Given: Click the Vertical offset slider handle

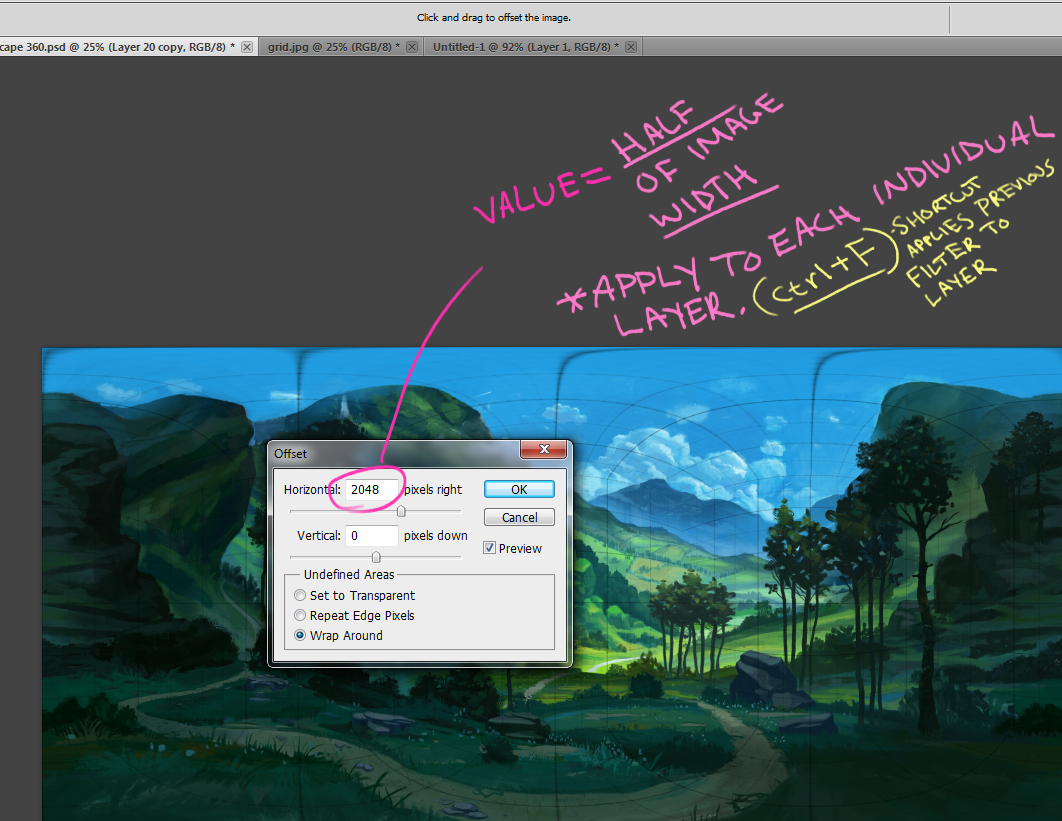Looking at the screenshot, I should tap(376, 557).
